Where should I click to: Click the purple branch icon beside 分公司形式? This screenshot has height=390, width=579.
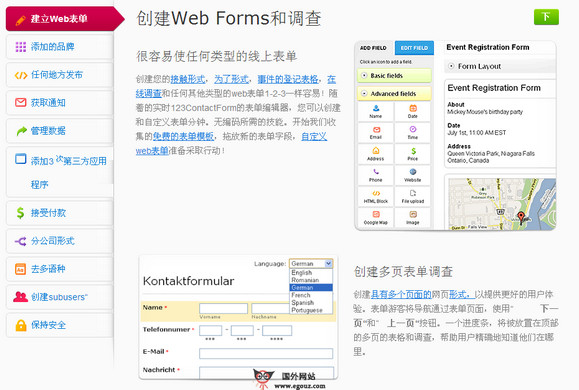[20, 241]
